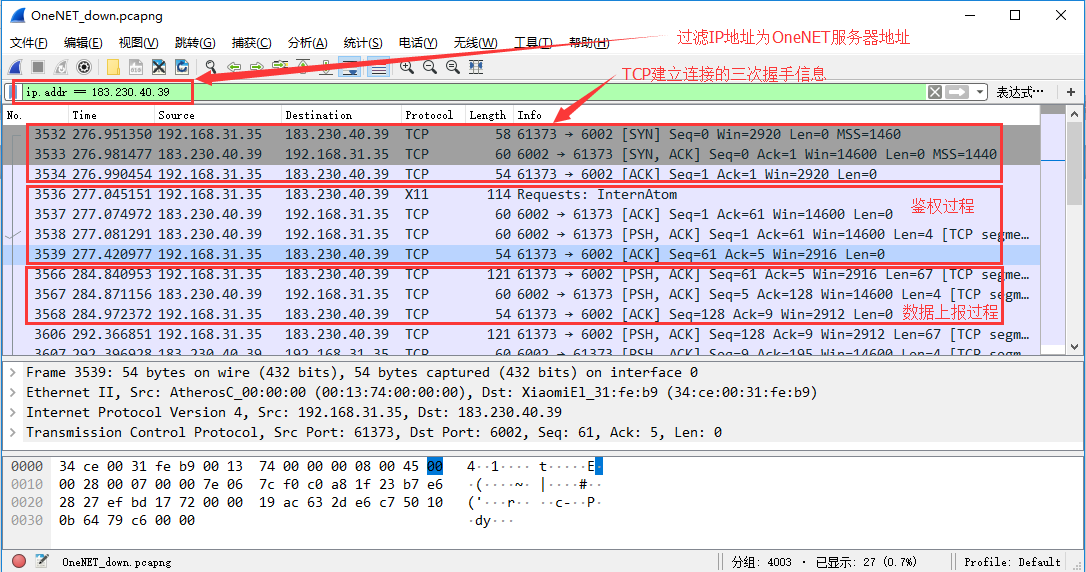Sort by the Protocol column header

pos(433,115)
